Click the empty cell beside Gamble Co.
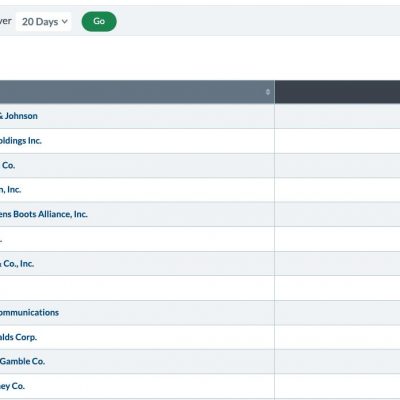This screenshot has height=400, width=400. click(x=337, y=361)
